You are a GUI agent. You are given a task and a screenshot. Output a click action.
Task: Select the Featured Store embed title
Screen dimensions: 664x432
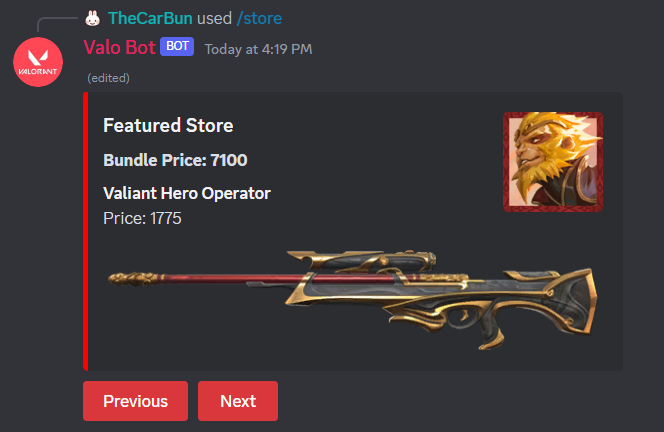point(168,125)
